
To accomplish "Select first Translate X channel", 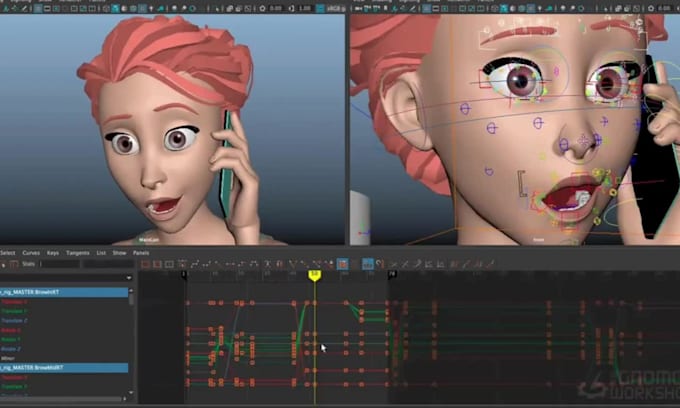I will pos(14,302).
